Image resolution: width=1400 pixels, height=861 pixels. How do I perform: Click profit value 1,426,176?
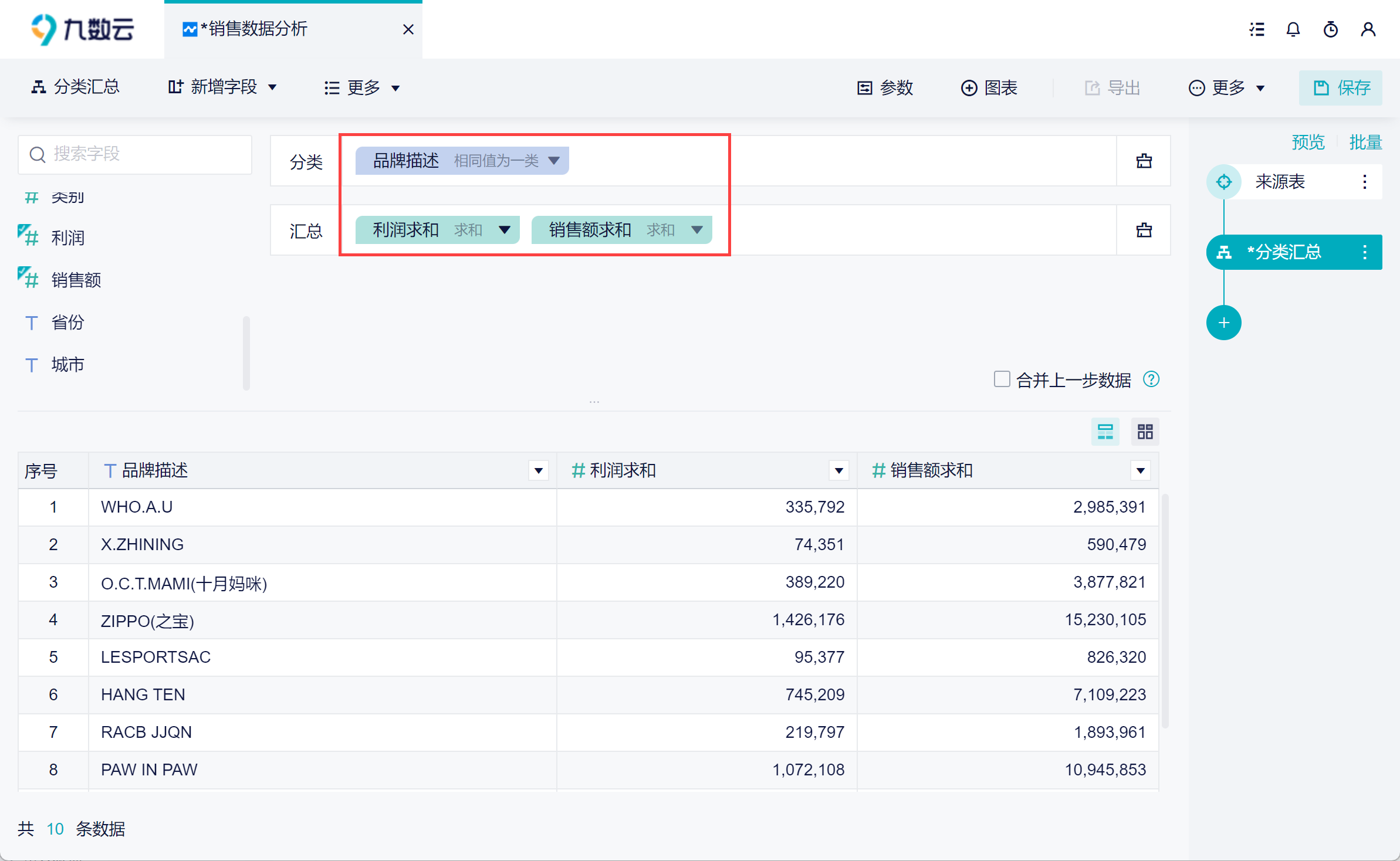tap(808, 620)
